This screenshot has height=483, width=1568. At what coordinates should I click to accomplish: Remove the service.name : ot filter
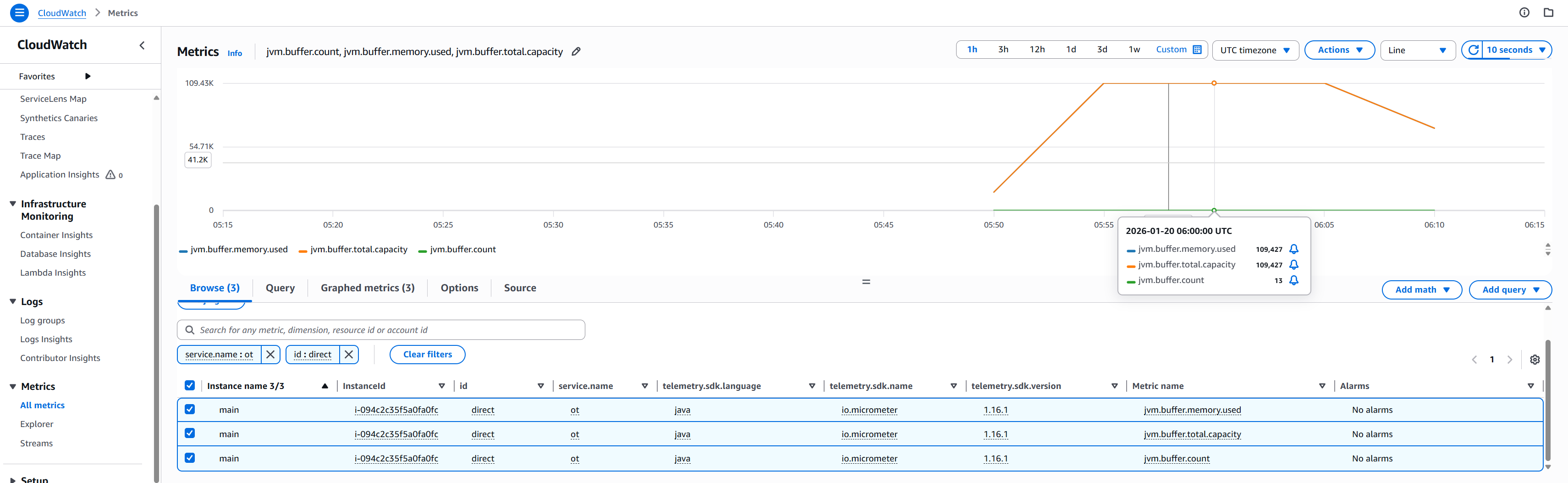[x=271, y=355]
